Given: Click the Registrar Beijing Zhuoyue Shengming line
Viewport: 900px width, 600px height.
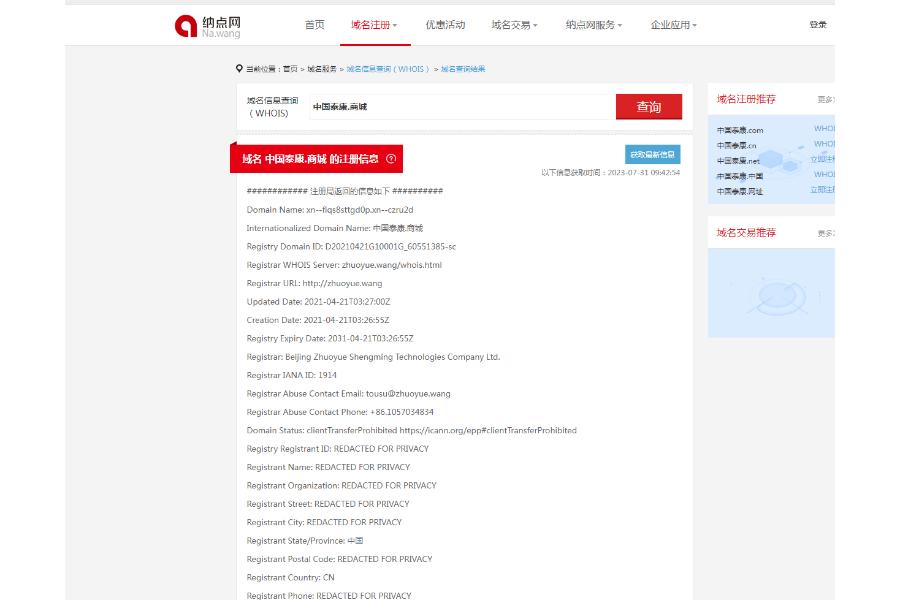Looking at the screenshot, I should pos(373,357).
